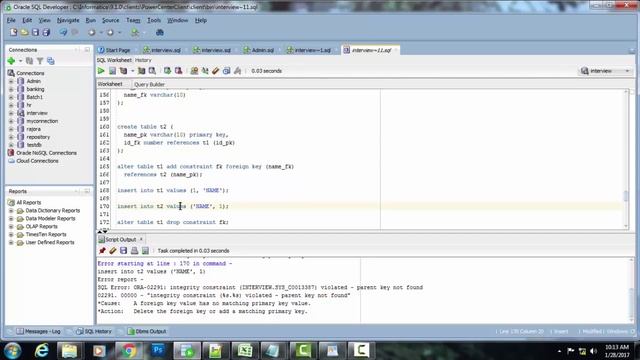Click the red pin icon in Script Output
640x360 pixels.
click(x=102, y=251)
